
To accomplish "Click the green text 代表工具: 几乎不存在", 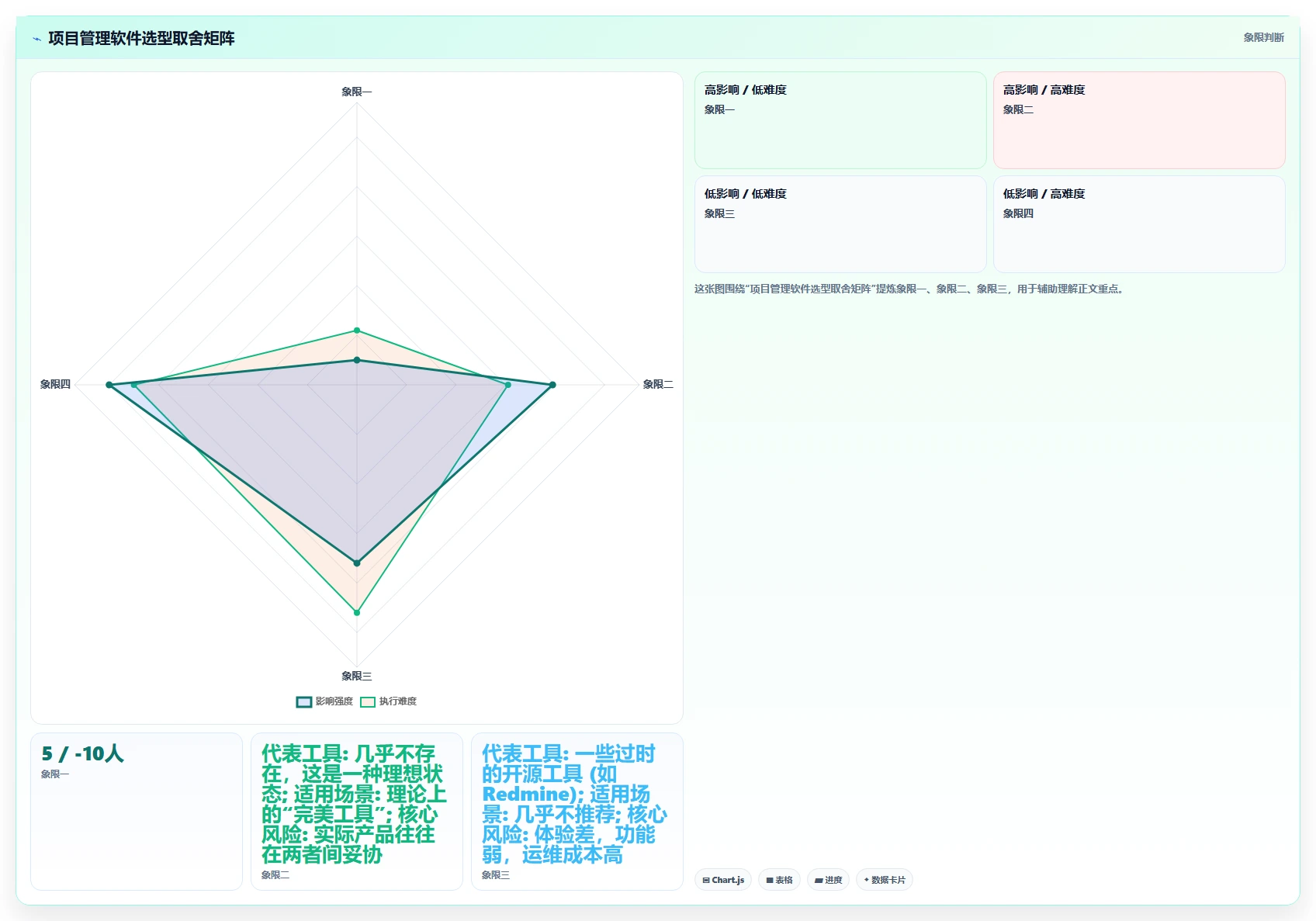I will (354, 804).
